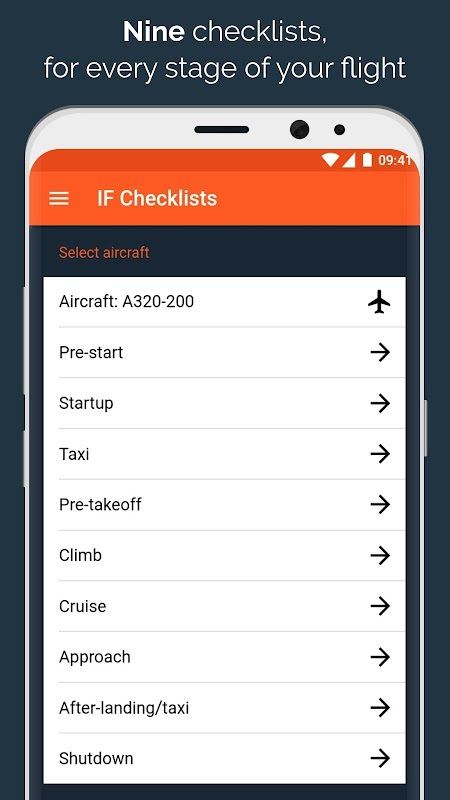
Task: Open the Pre-start checklist
Action: pyautogui.click(x=224, y=353)
